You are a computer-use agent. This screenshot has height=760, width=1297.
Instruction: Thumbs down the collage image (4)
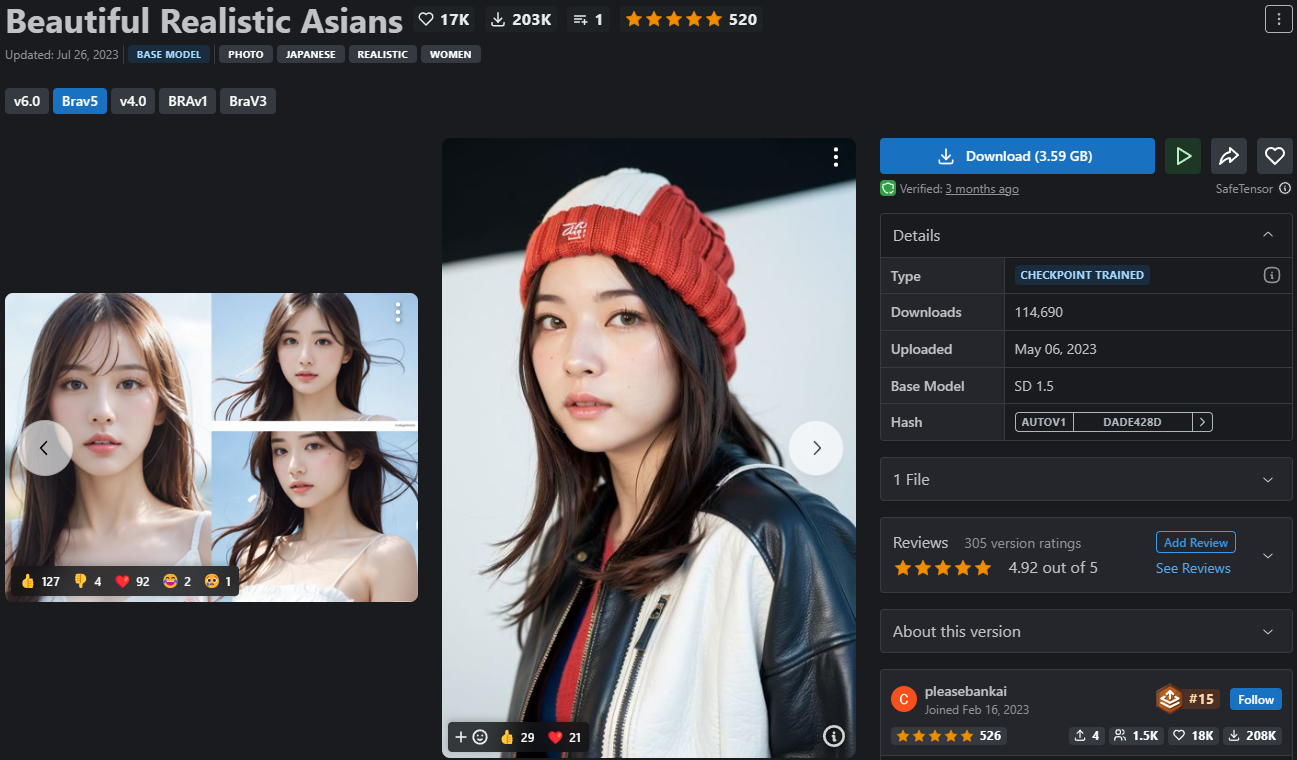point(88,581)
